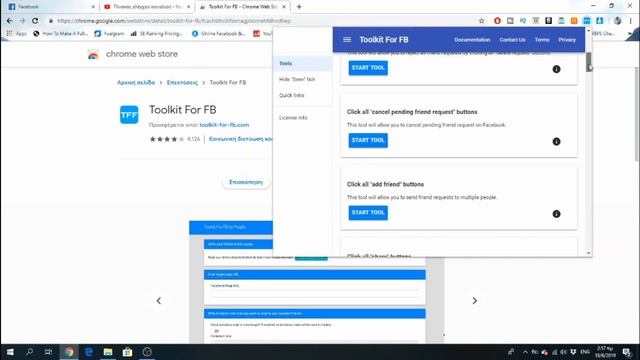
Task: Click the Chrome taskbar icon
Action: pos(69,352)
